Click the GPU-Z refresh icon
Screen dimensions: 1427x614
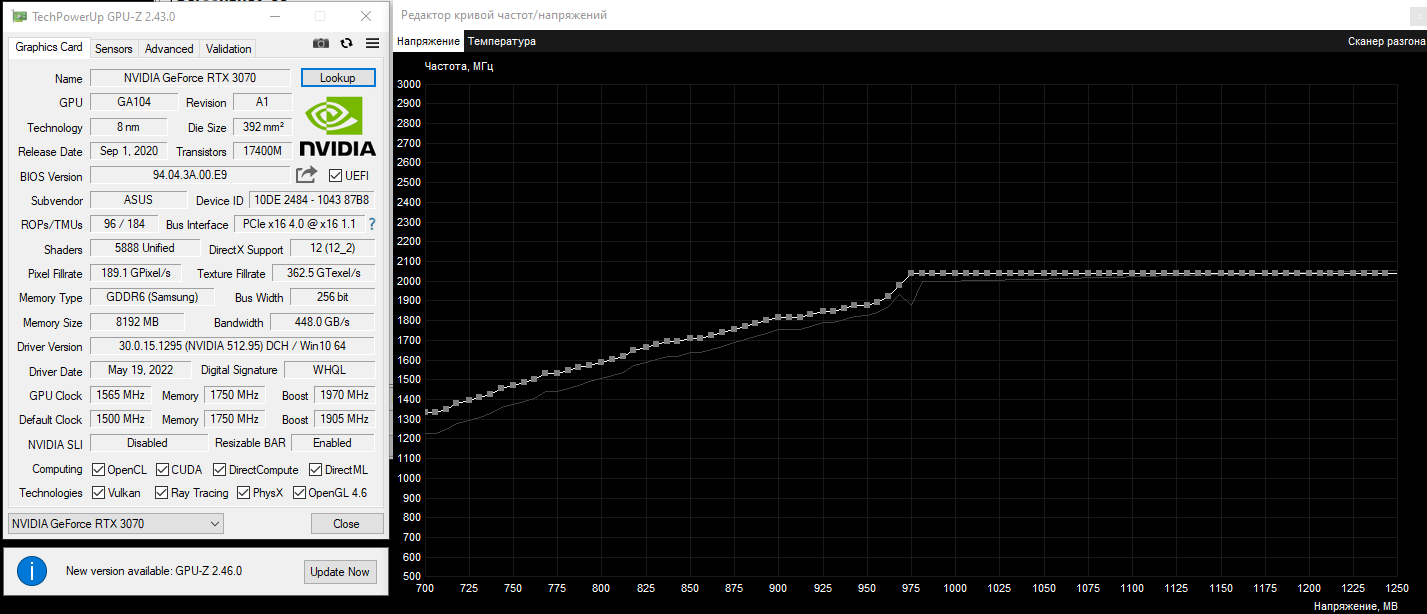pos(347,43)
